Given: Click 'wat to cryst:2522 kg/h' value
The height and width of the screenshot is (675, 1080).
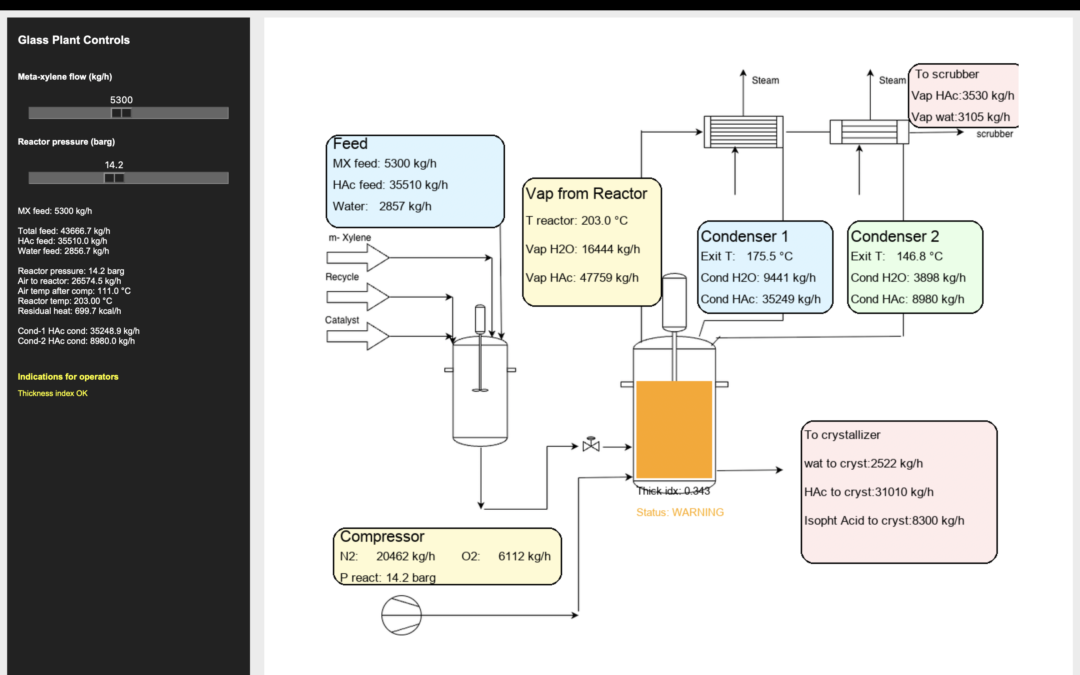Looking at the screenshot, I should click(x=863, y=464).
